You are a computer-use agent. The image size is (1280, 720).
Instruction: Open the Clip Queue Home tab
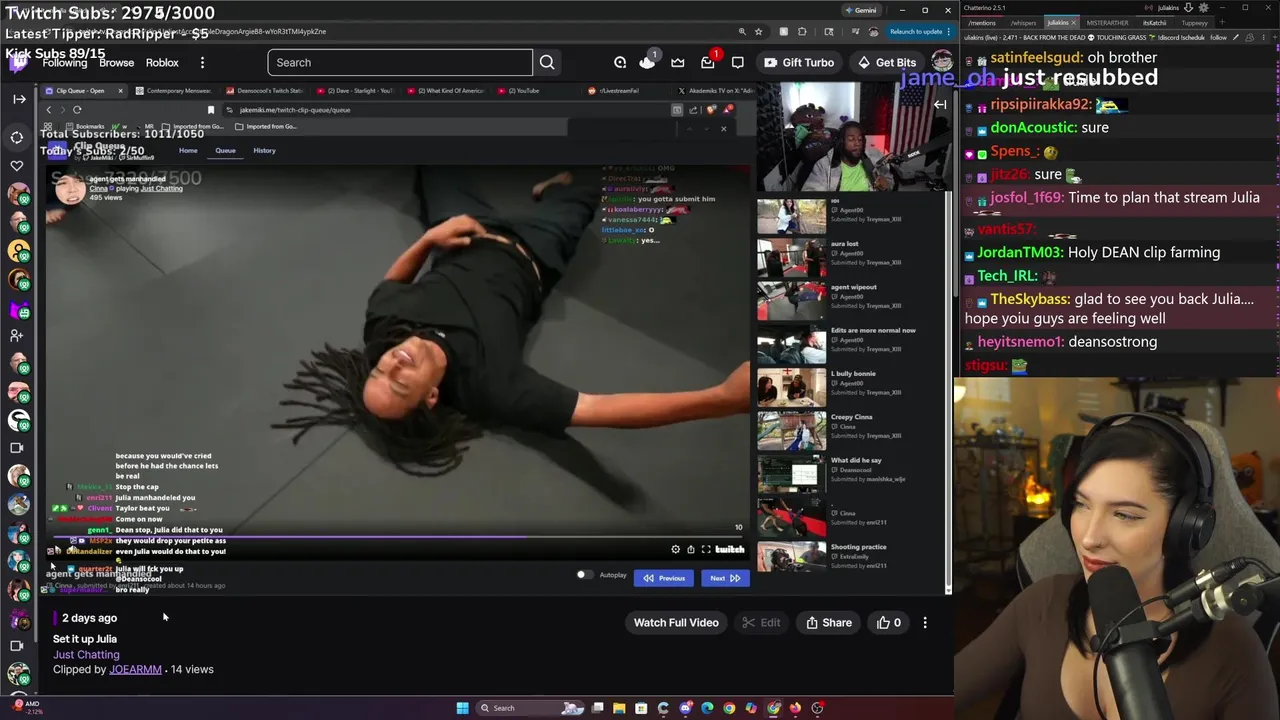[188, 150]
